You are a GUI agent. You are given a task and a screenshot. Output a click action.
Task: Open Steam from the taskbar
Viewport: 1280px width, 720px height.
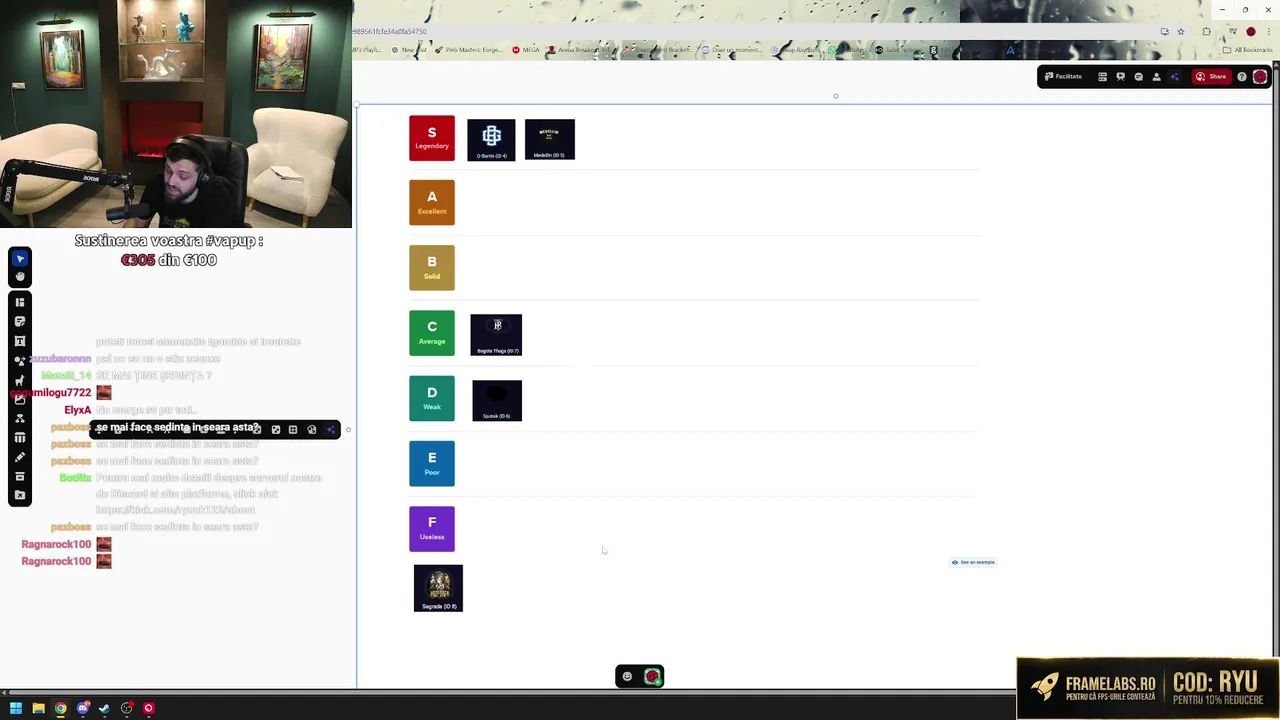click(x=104, y=708)
